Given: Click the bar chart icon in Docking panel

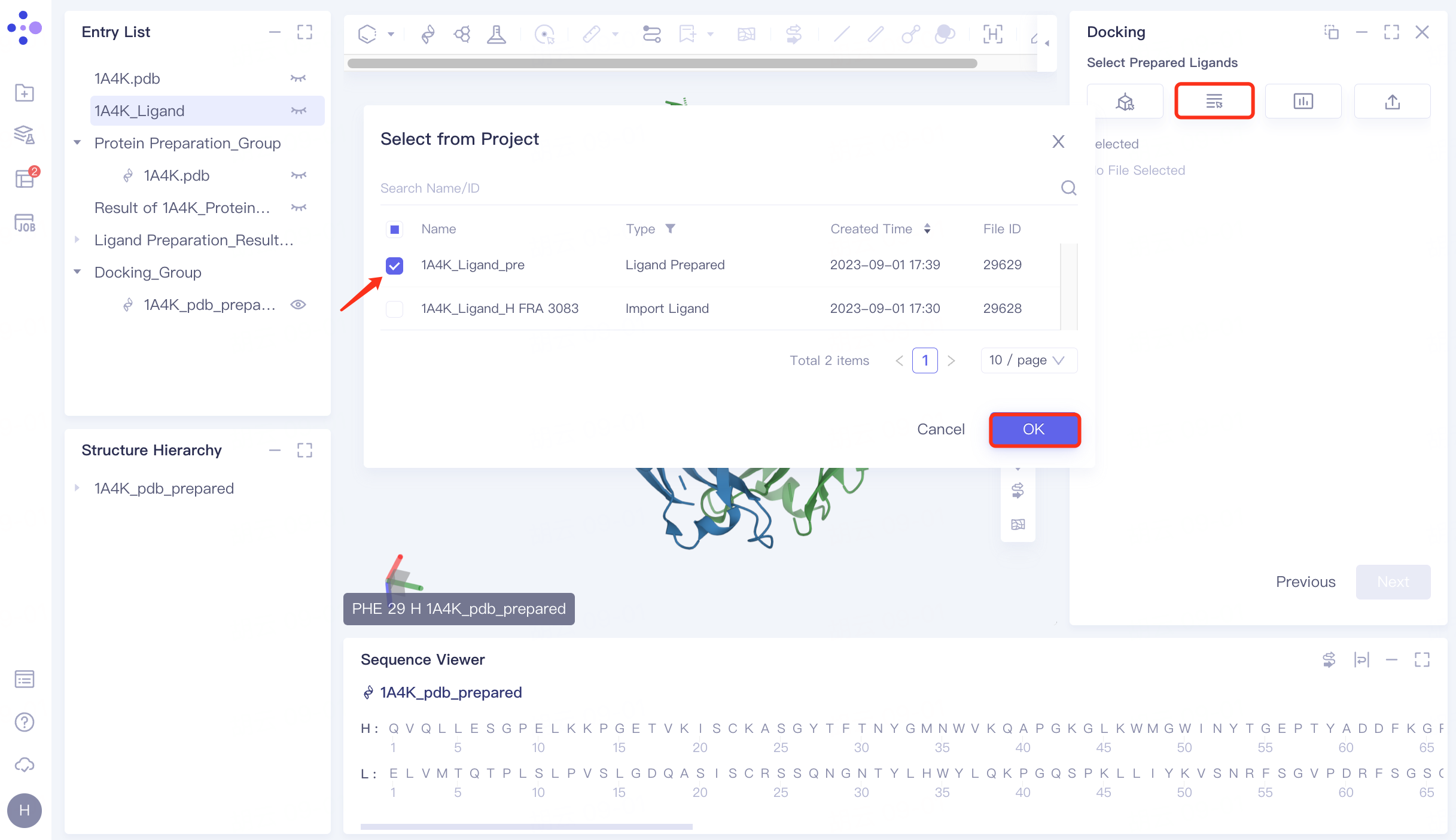Looking at the screenshot, I should tap(1303, 101).
